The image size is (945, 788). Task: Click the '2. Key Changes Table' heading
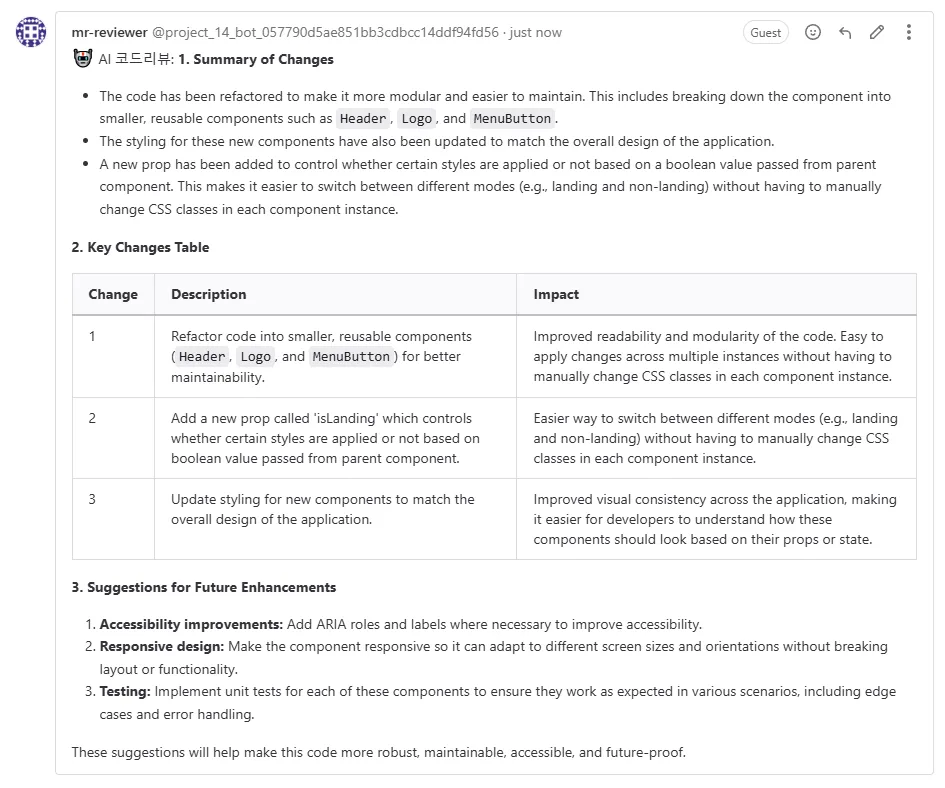(140, 247)
